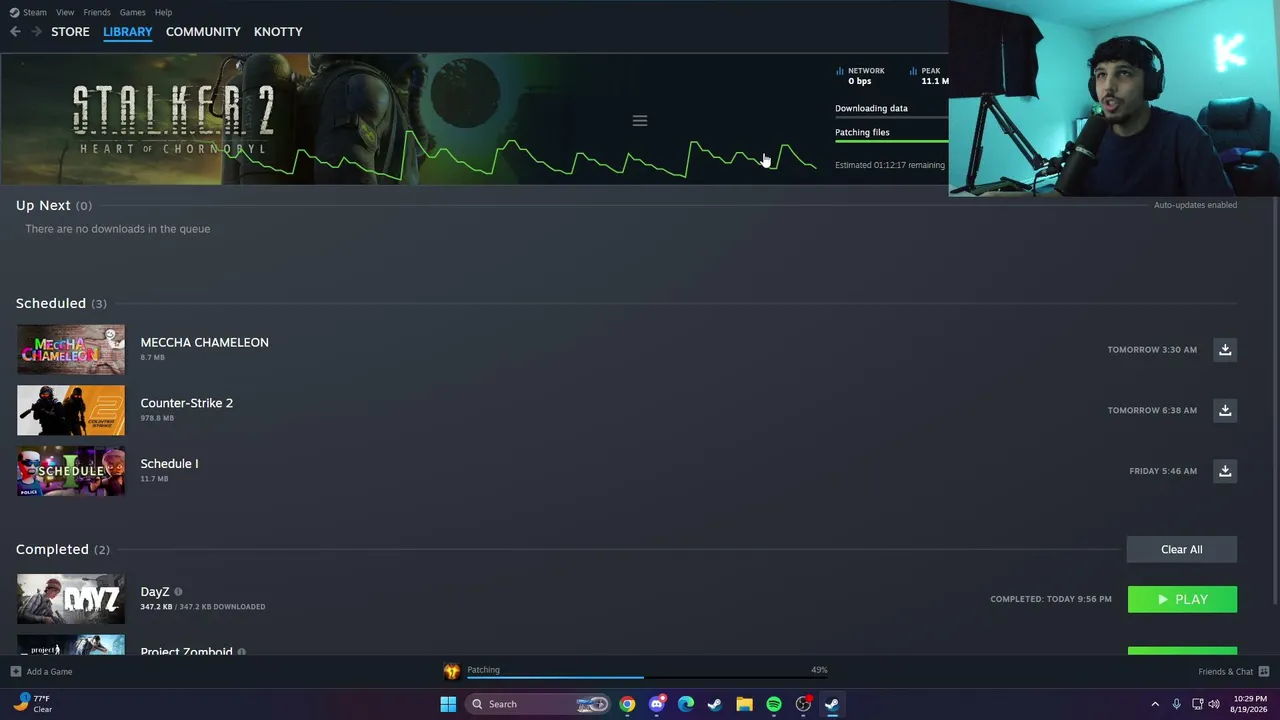This screenshot has height=720, width=1280.
Task: Open the OBS icon with red badge
Action: point(803,704)
